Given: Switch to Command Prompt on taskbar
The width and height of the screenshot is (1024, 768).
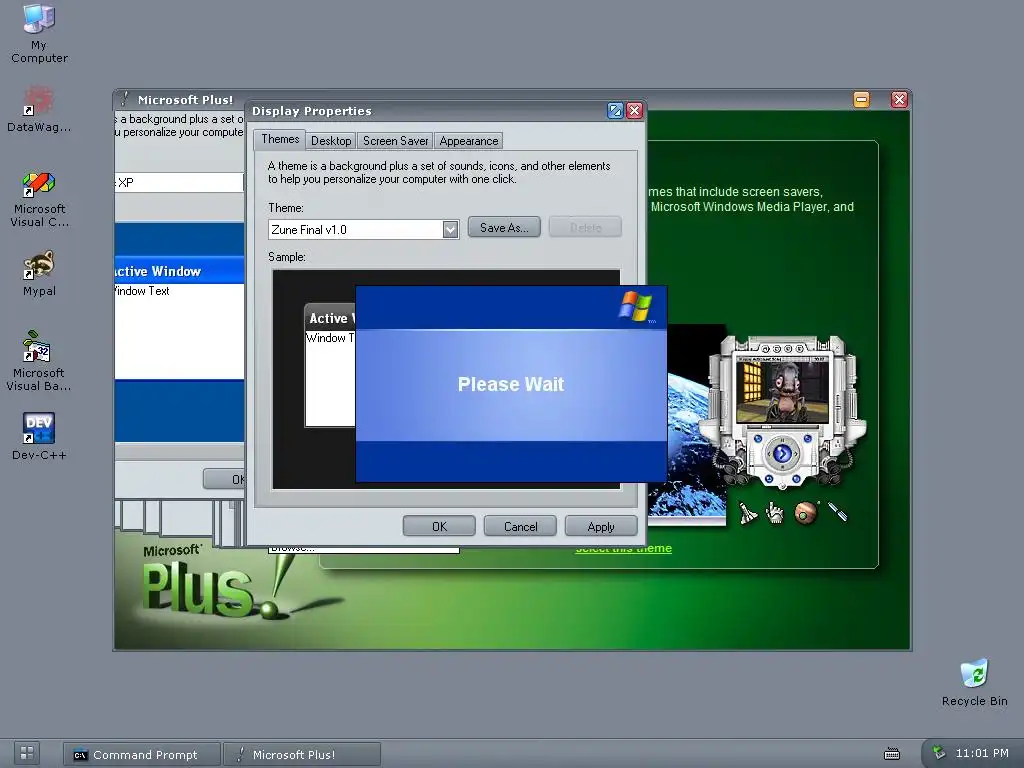Looking at the screenshot, I should click(x=142, y=754).
